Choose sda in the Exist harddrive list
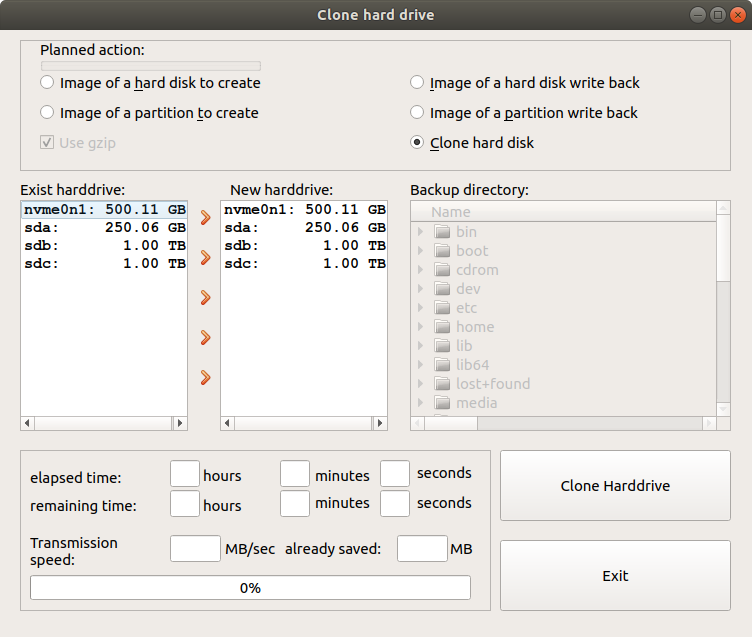This screenshot has height=637, width=752. point(105,227)
